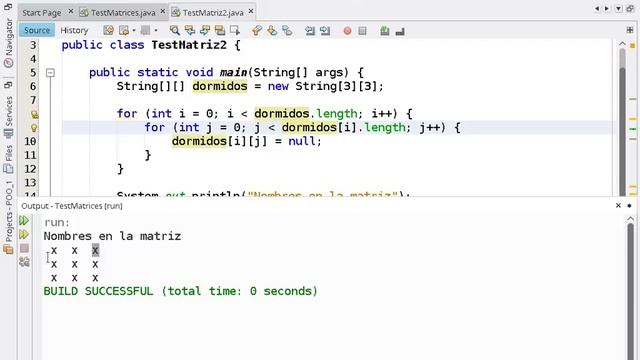The height and width of the screenshot is (360, 640).
Task: Switch the editor to History view
Action: tap(74, 30)
